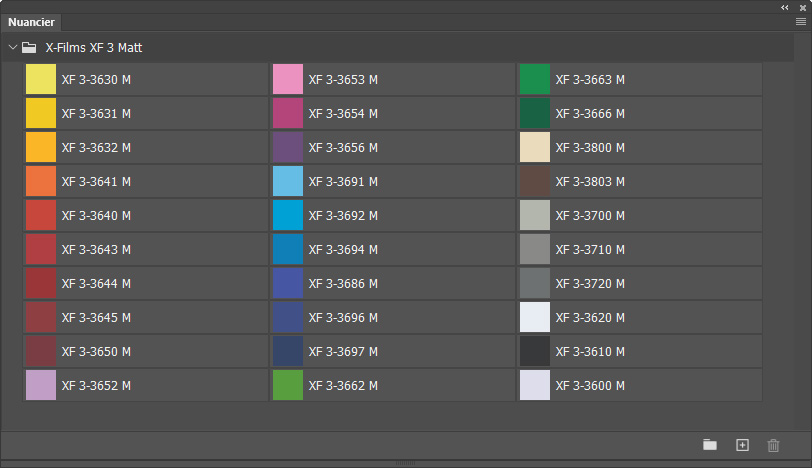Choose the XF 3-3643 M color square
Screen dimensions: 812x468
tap(41, 250)
